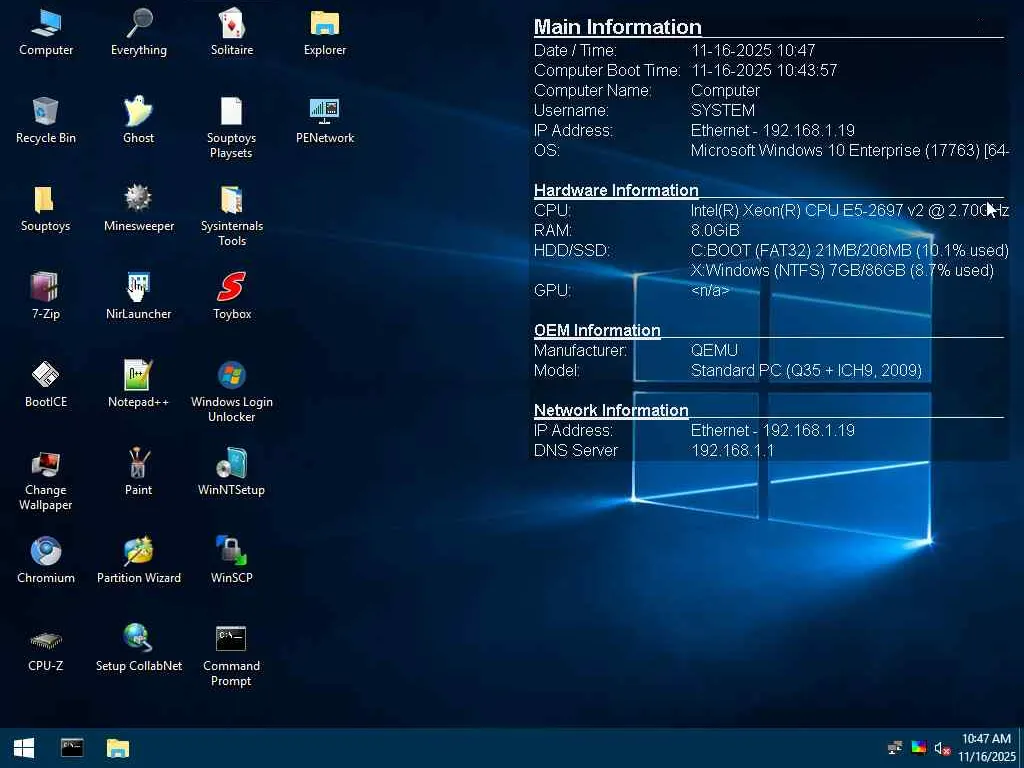Launch the Notepad++ desktop icon

[x=138, y=385]
